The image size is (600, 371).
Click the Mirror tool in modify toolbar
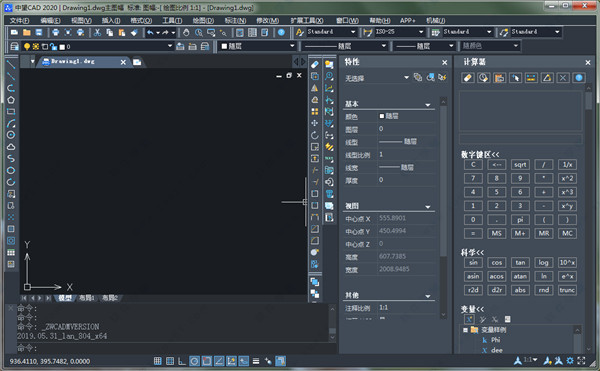(x=315, y=88)
